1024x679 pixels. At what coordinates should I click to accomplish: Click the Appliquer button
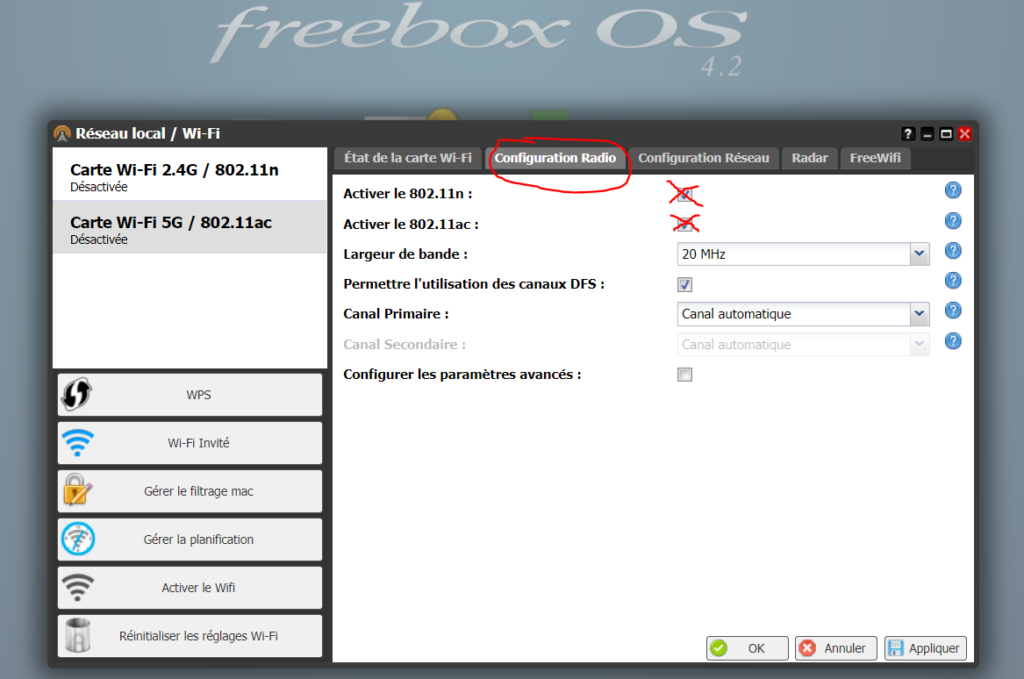(x=925, y=648)
